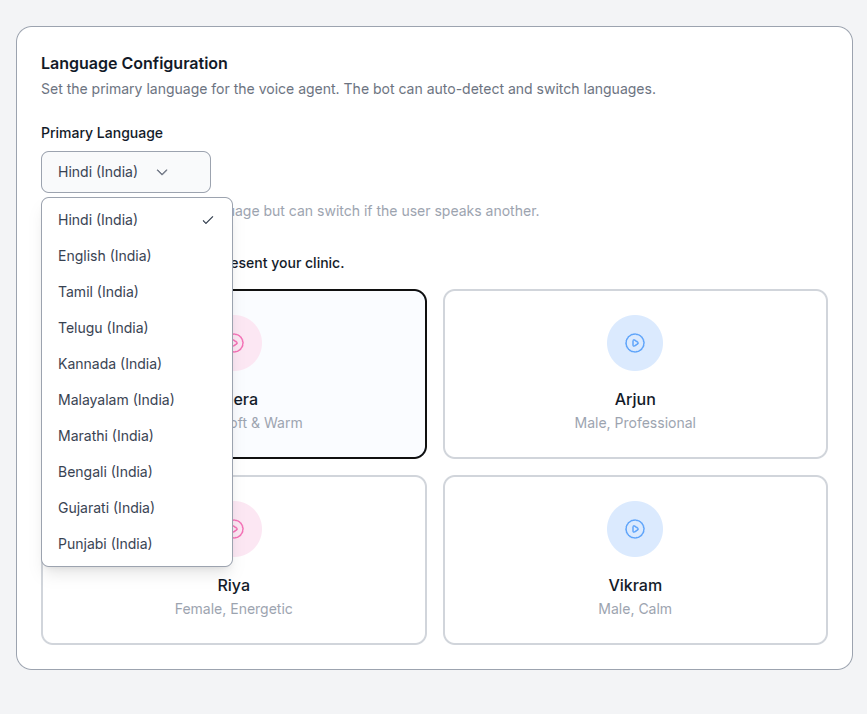Open the Primary Language combo box
867x714 pixels.
point(125,171)
